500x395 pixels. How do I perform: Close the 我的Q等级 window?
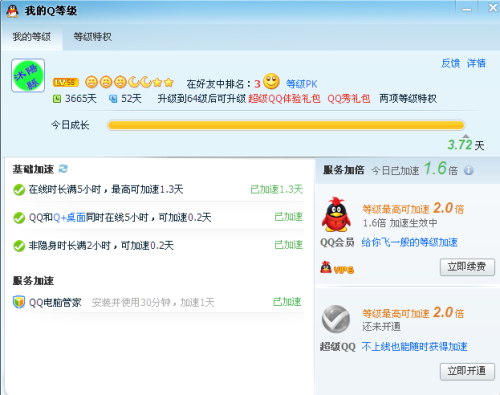point(492,8)
